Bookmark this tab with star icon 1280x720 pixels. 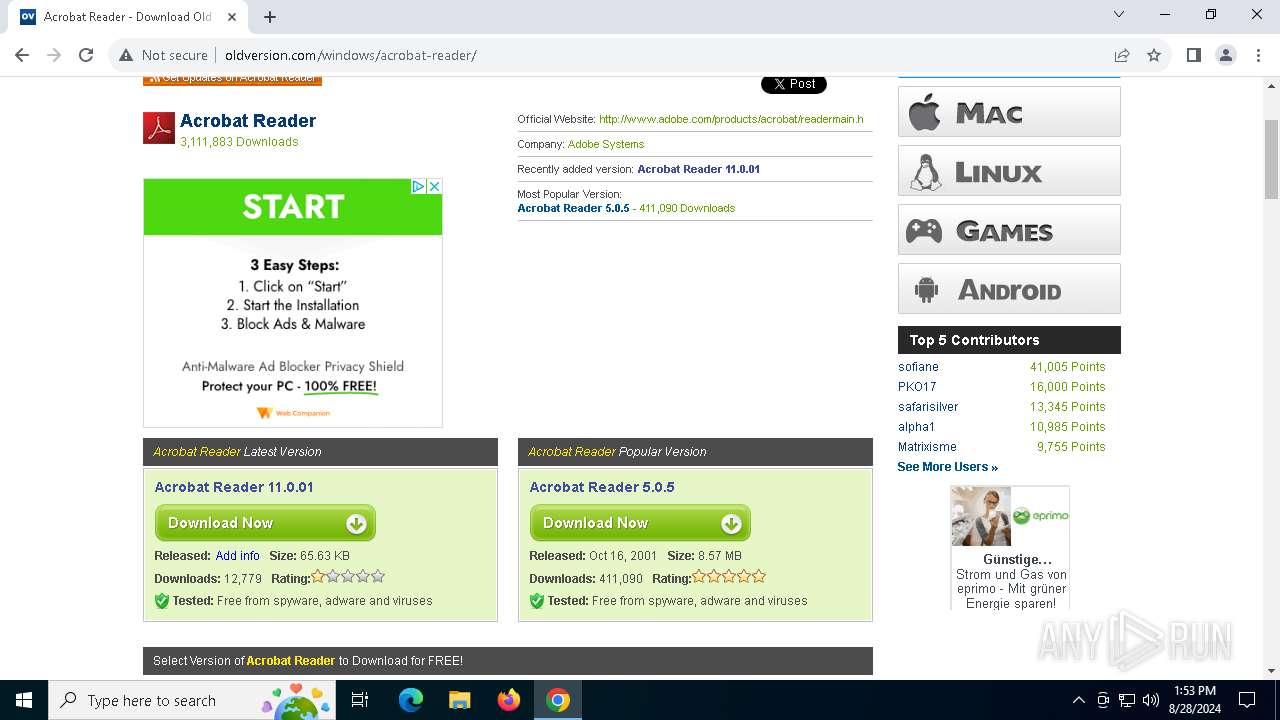pos(1154,55)
